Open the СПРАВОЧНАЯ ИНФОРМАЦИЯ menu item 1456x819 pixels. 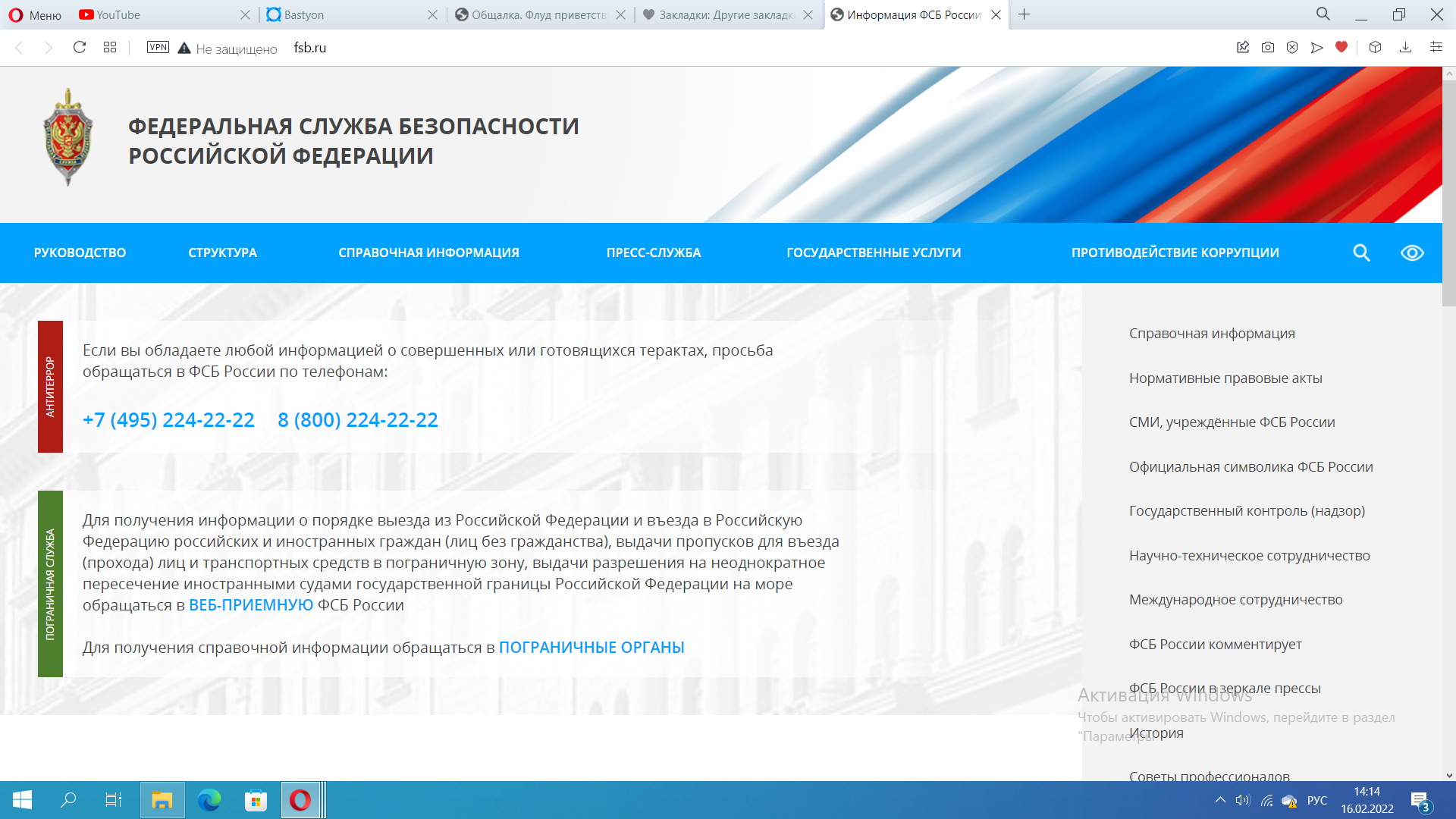click(x=428, y=253)
